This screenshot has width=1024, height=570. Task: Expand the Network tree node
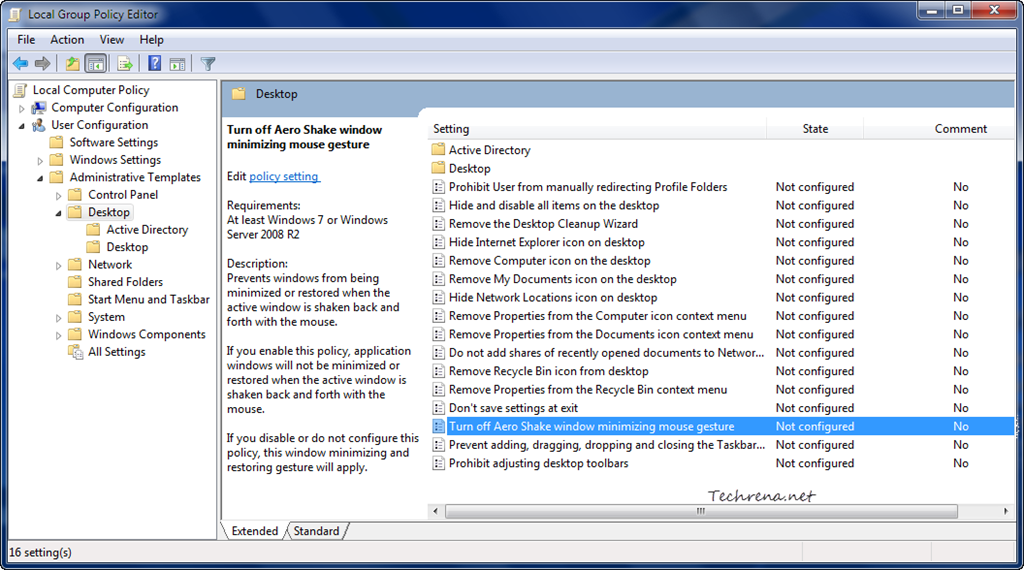(58, 265)
